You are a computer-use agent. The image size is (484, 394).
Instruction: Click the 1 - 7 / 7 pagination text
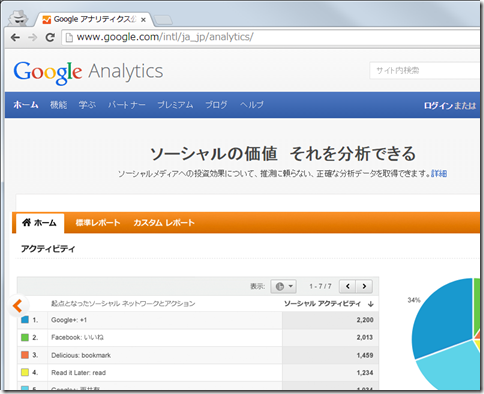tap(320, 286)
